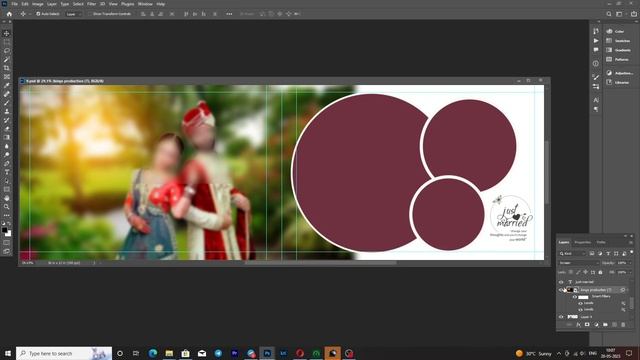This screenshot has height=360, width=640.
Task: Open the Auto-Select Layer dropdown
Action: pyautogui.click(x=73, y=14)
